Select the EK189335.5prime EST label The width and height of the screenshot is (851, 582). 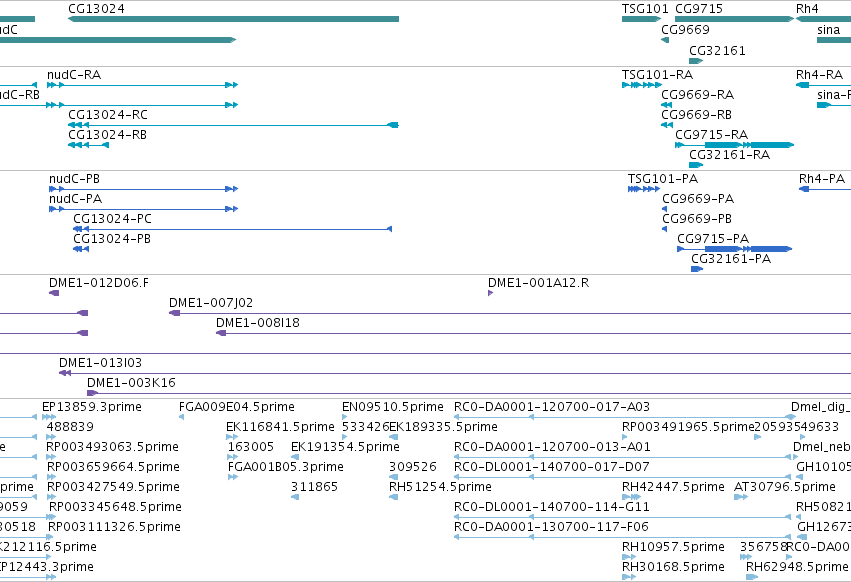click(x=443, y=427)
